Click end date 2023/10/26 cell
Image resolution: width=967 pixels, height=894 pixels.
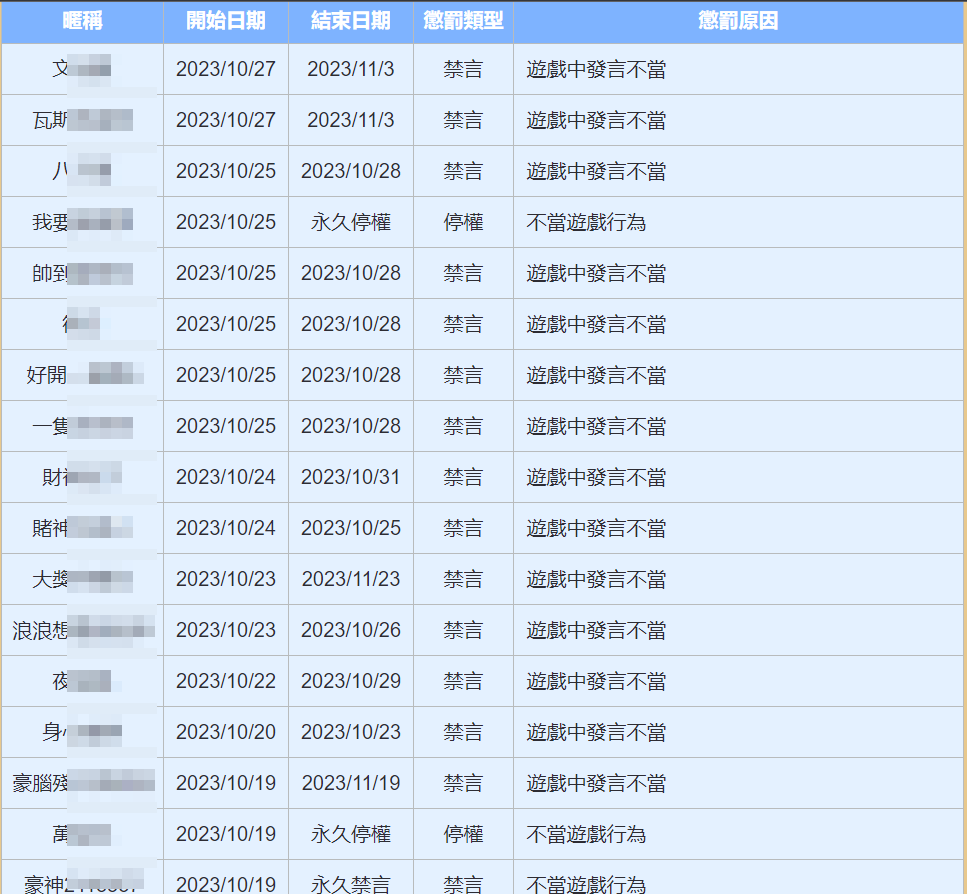coord(350,630)
